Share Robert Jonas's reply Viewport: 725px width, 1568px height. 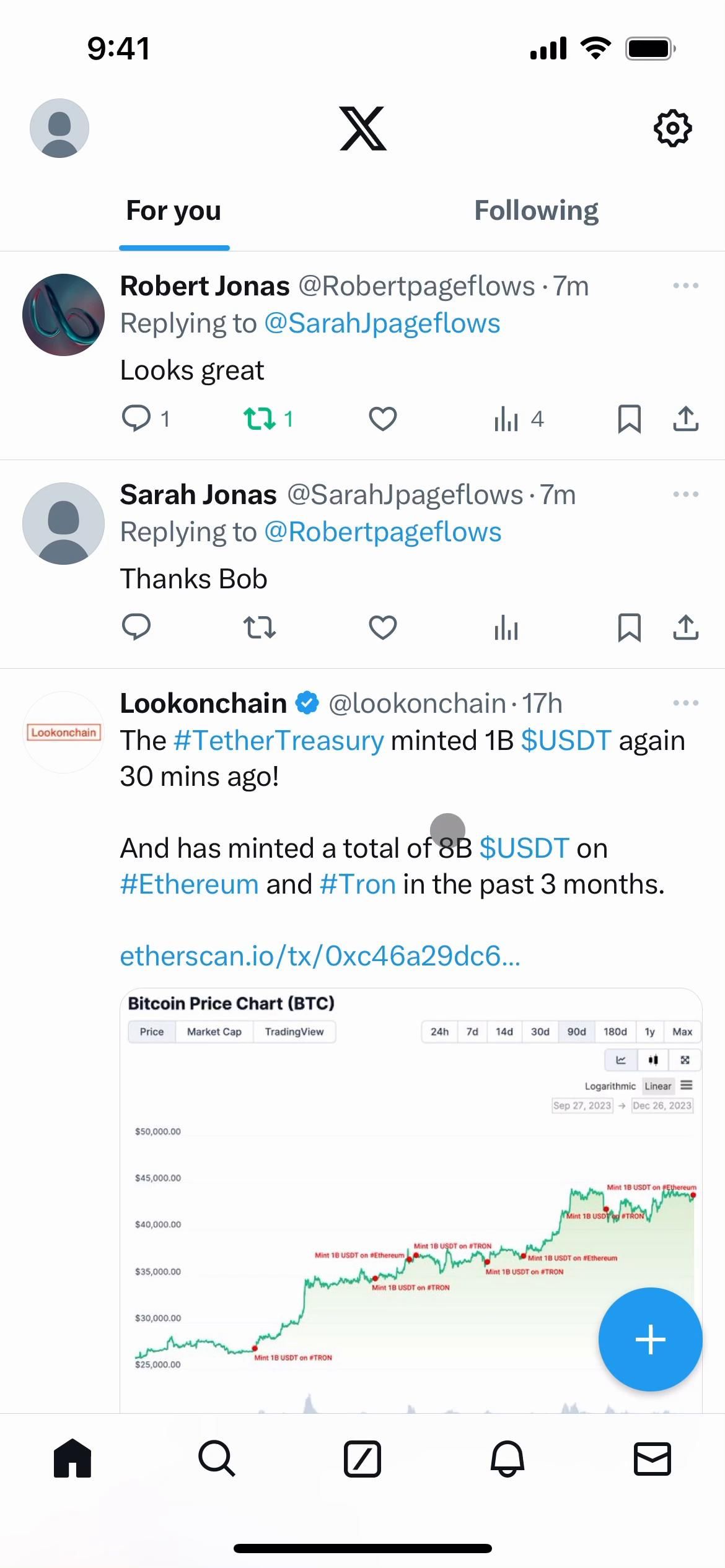(x=685, y=419)
